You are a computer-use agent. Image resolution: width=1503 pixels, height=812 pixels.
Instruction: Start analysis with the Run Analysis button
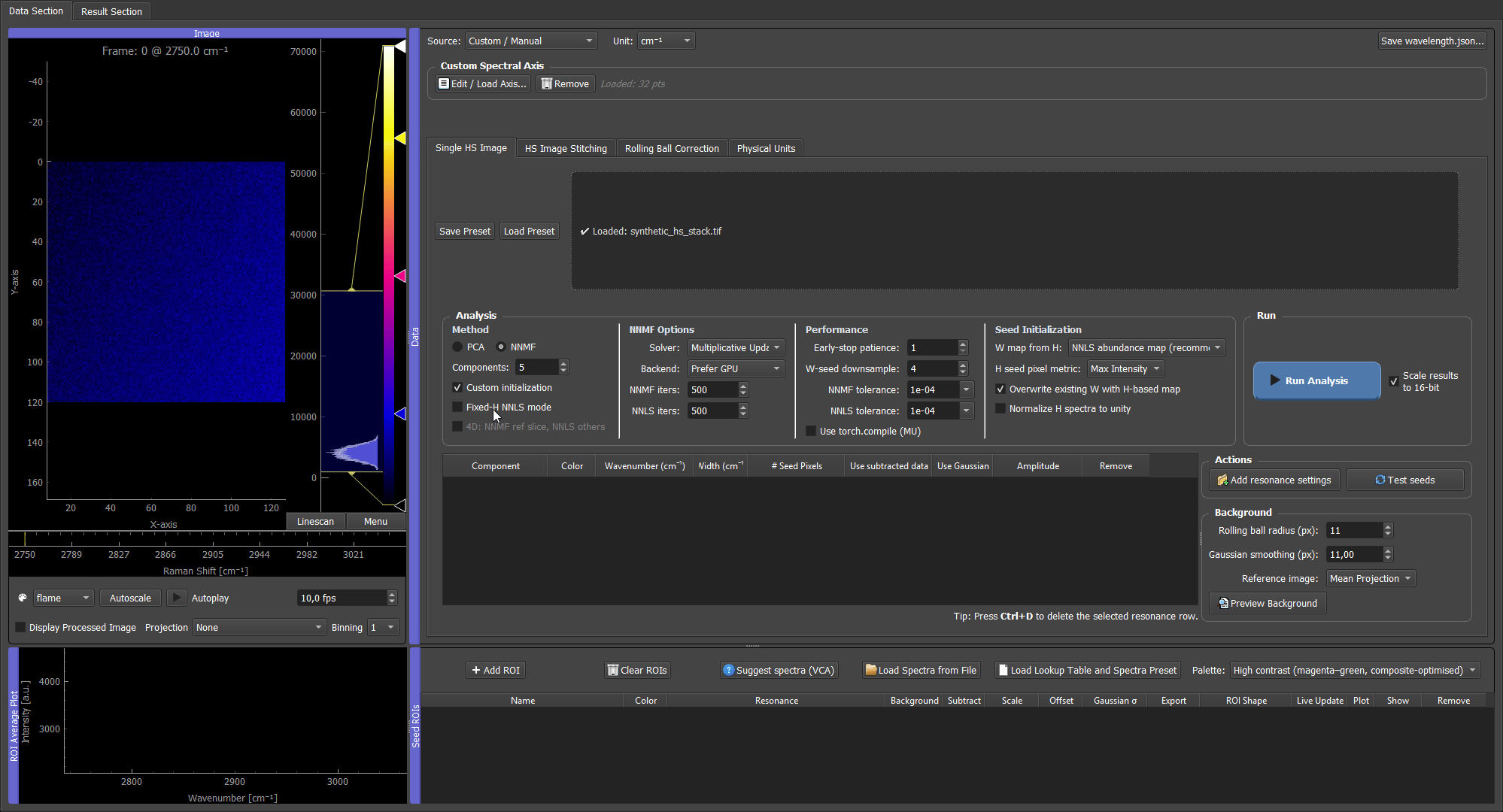pyautogui.click(x=1316, y=380)
